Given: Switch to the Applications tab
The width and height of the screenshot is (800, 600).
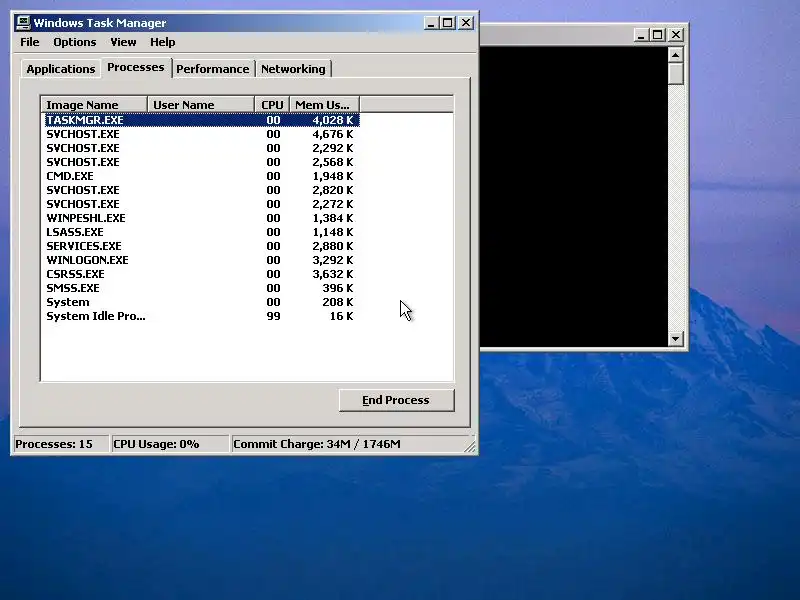Looking at the screenshot, I should coord(61,69).
